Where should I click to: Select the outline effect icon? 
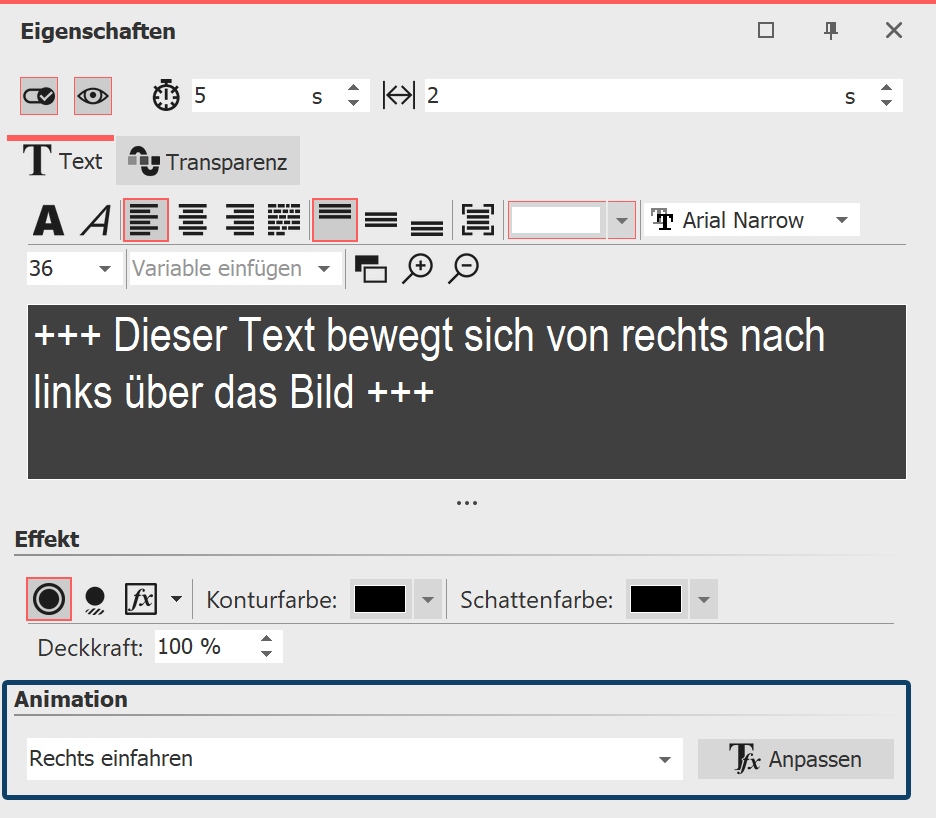pos(48,599)
